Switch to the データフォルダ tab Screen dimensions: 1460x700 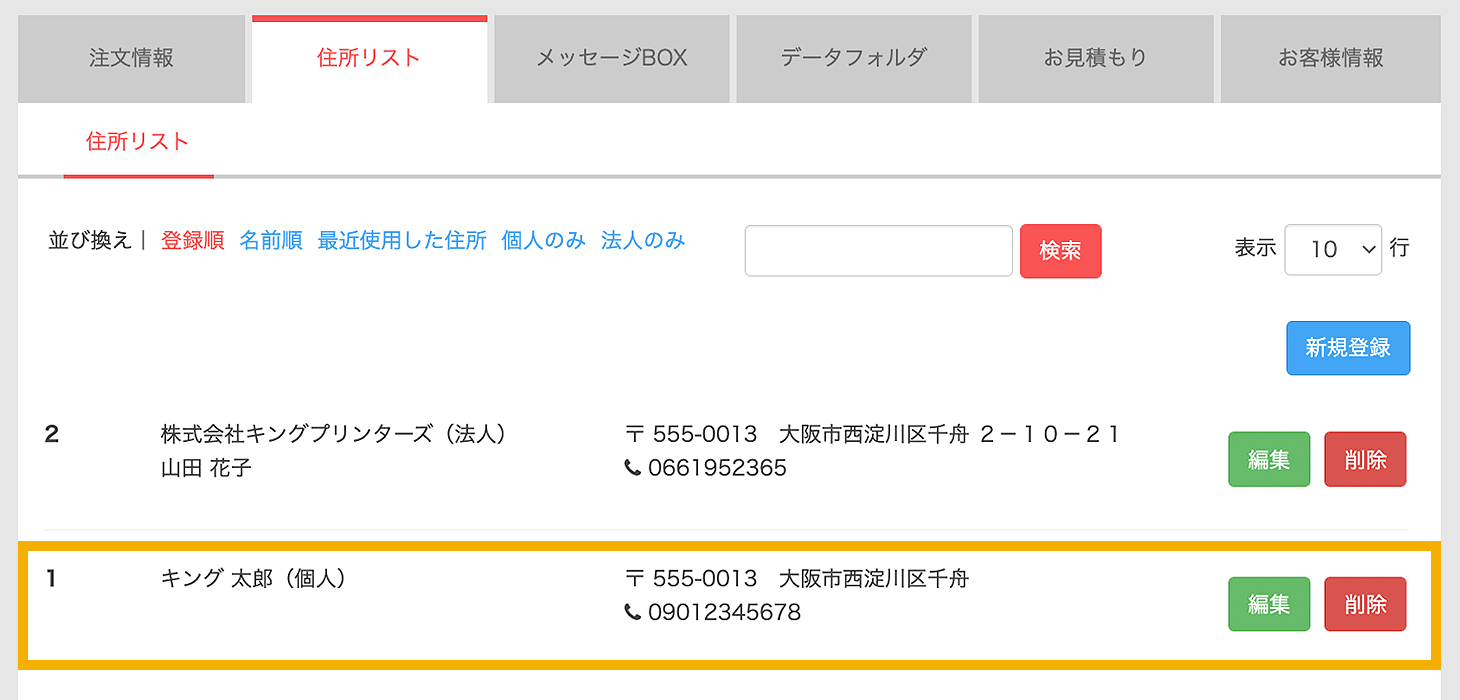point(853,58)
